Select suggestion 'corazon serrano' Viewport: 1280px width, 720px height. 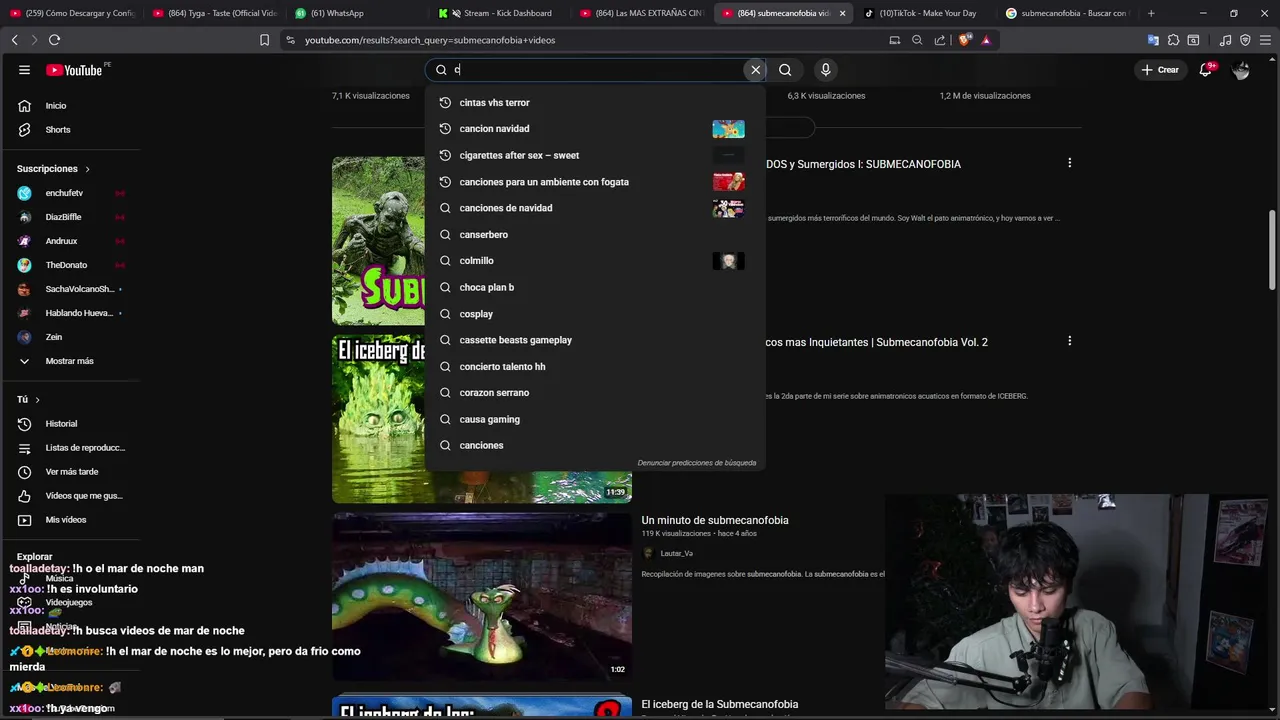[x=595, y=393]
